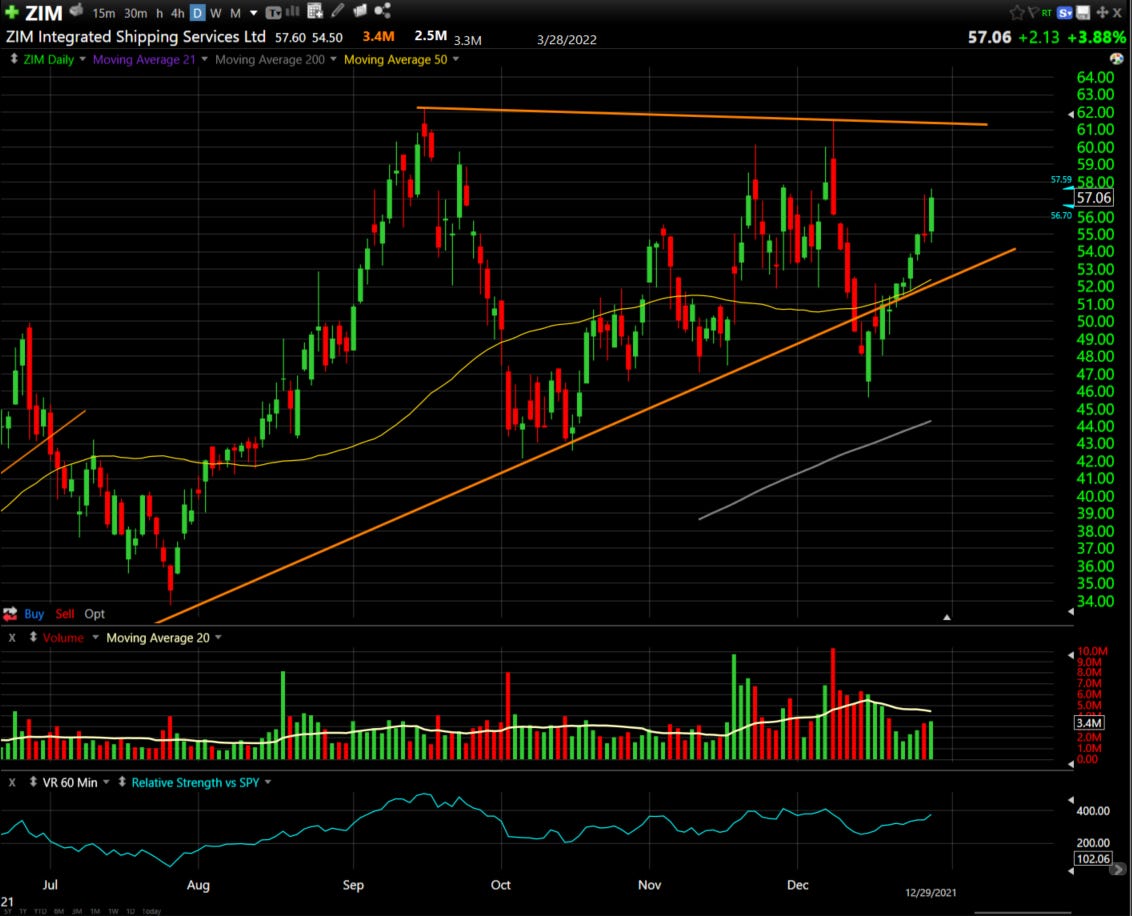This screenshot has width=1132, height=916.
Task: Expand the Moving Average 50 dropdown
Action: 456,59
